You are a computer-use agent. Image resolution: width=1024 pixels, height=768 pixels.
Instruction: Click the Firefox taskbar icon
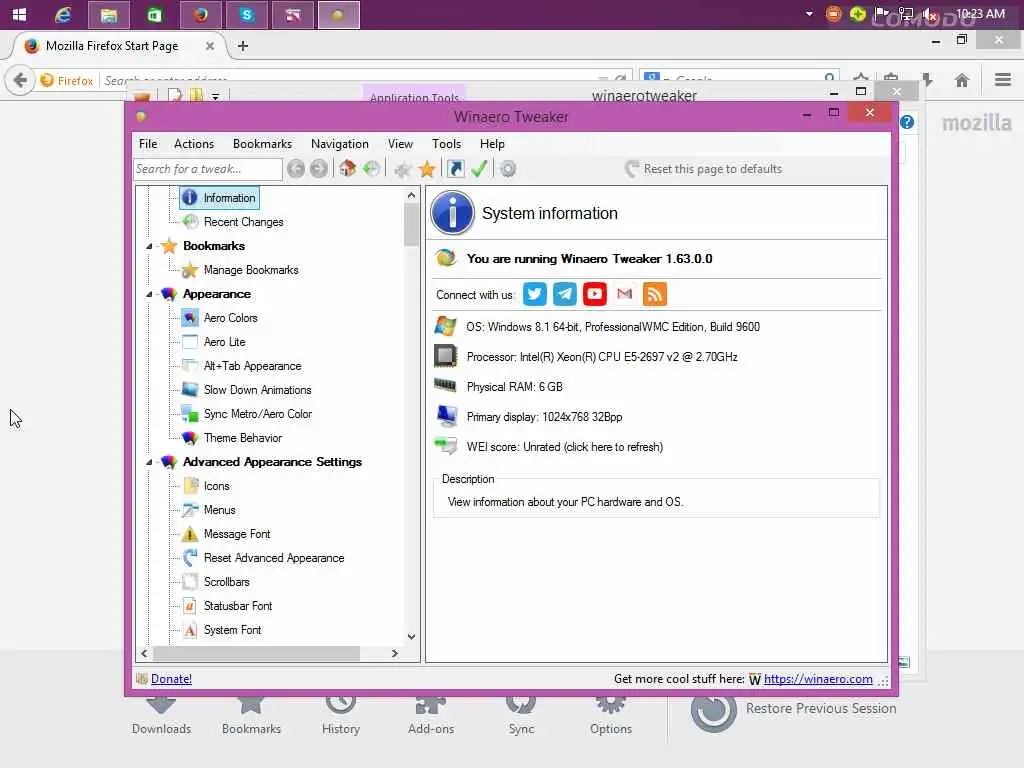pos(200,15)
